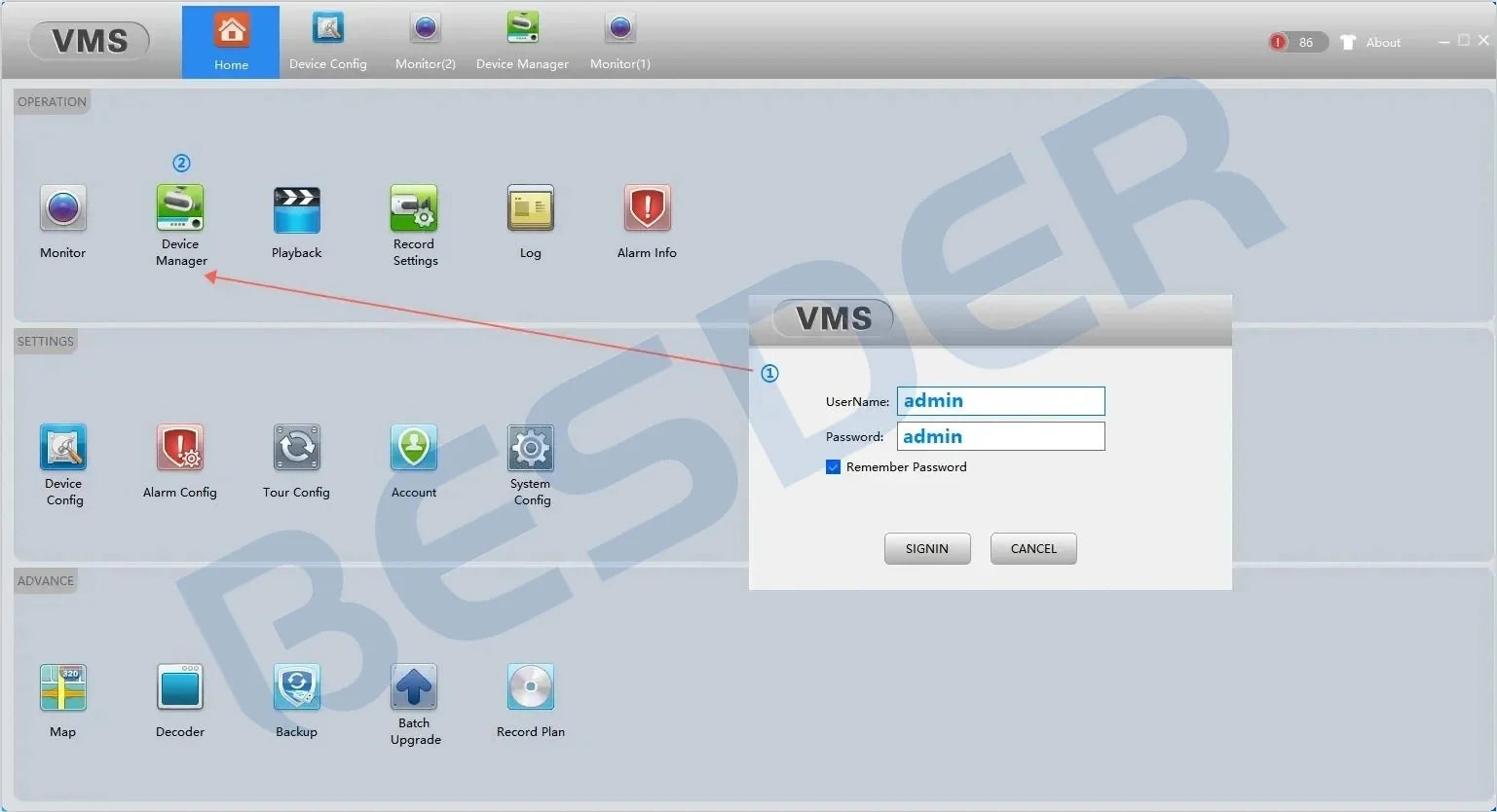This screenshot has width=1497, height=812.
Task: Open System Config gear icon
Action: (531, 447)
